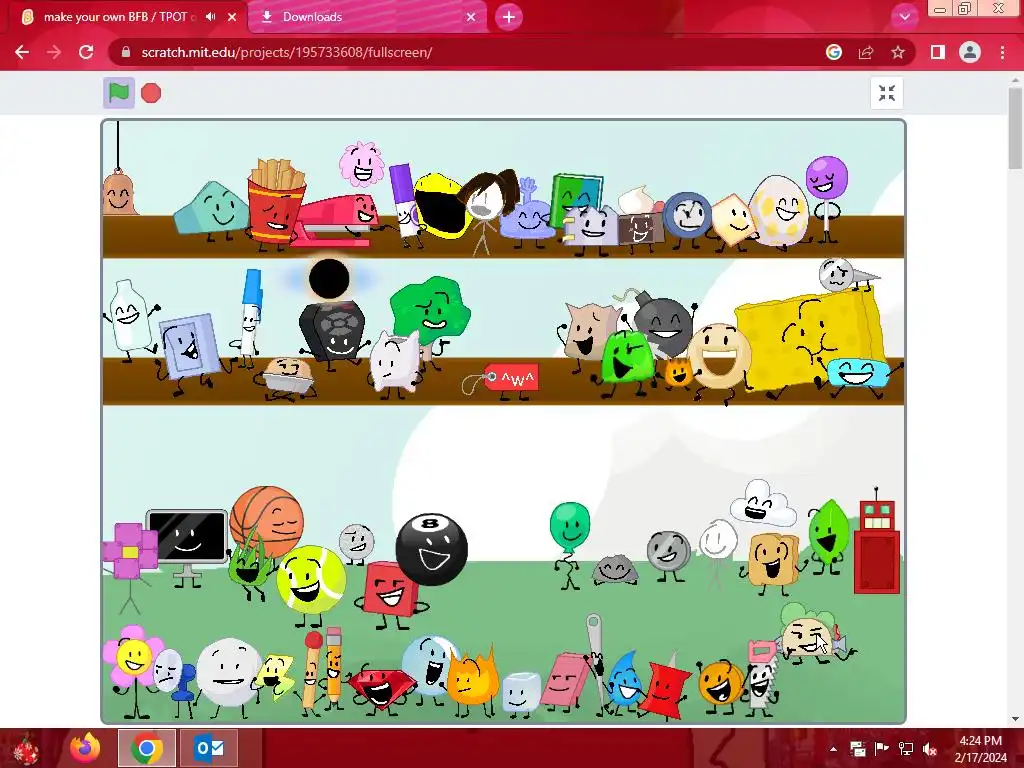Go back with the browser back arrow
Image resolution: width=1024 pixels, height=768 pixels.
22,52
